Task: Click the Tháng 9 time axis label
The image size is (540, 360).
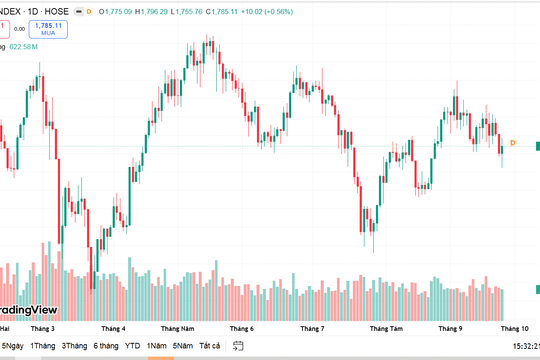Action: 450,329
